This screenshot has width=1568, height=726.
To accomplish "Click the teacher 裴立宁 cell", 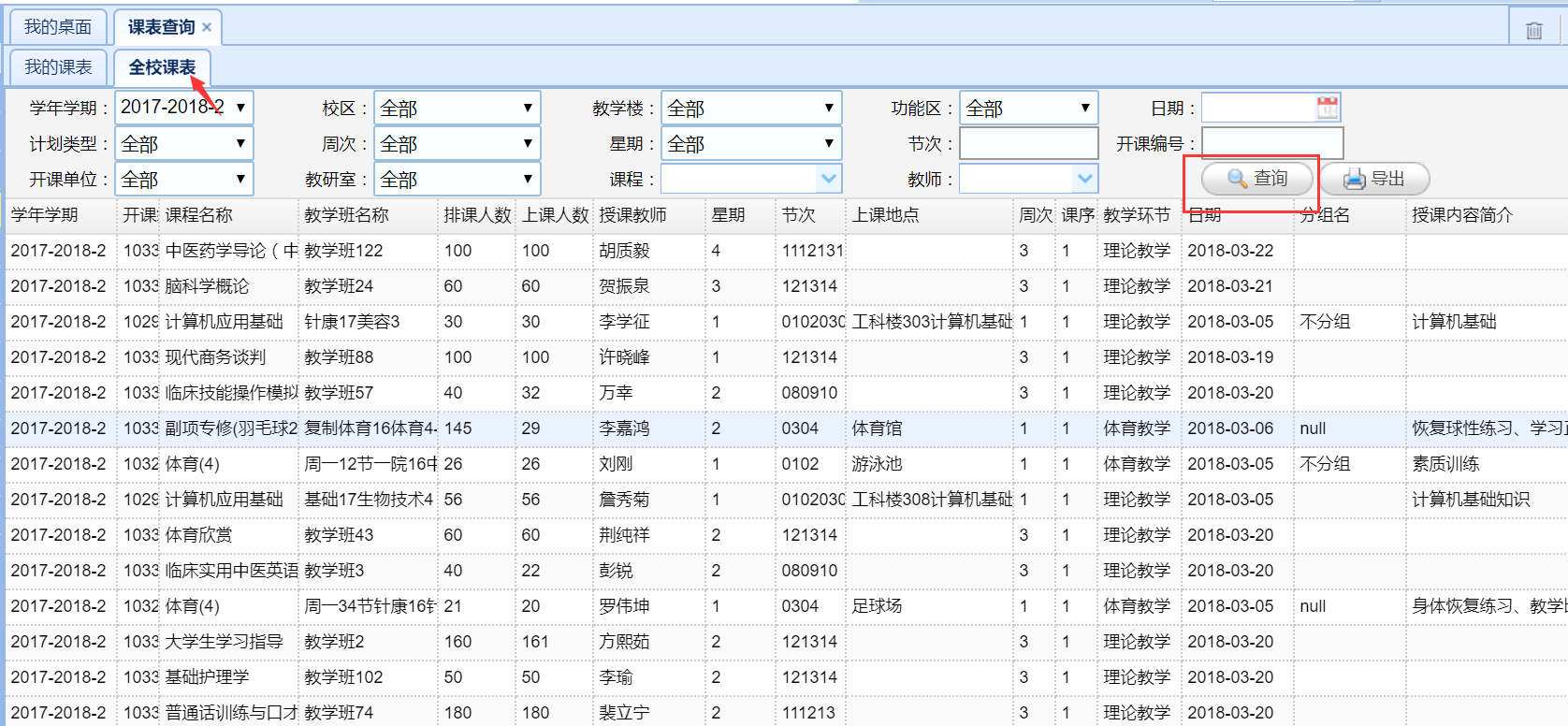I will point(648,712).
